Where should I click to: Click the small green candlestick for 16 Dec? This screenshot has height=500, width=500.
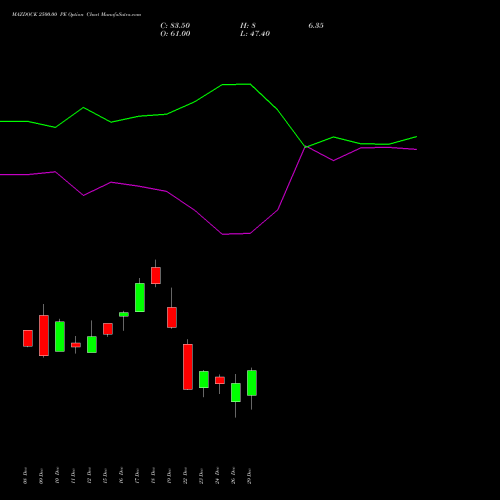(x=124, y=314)
